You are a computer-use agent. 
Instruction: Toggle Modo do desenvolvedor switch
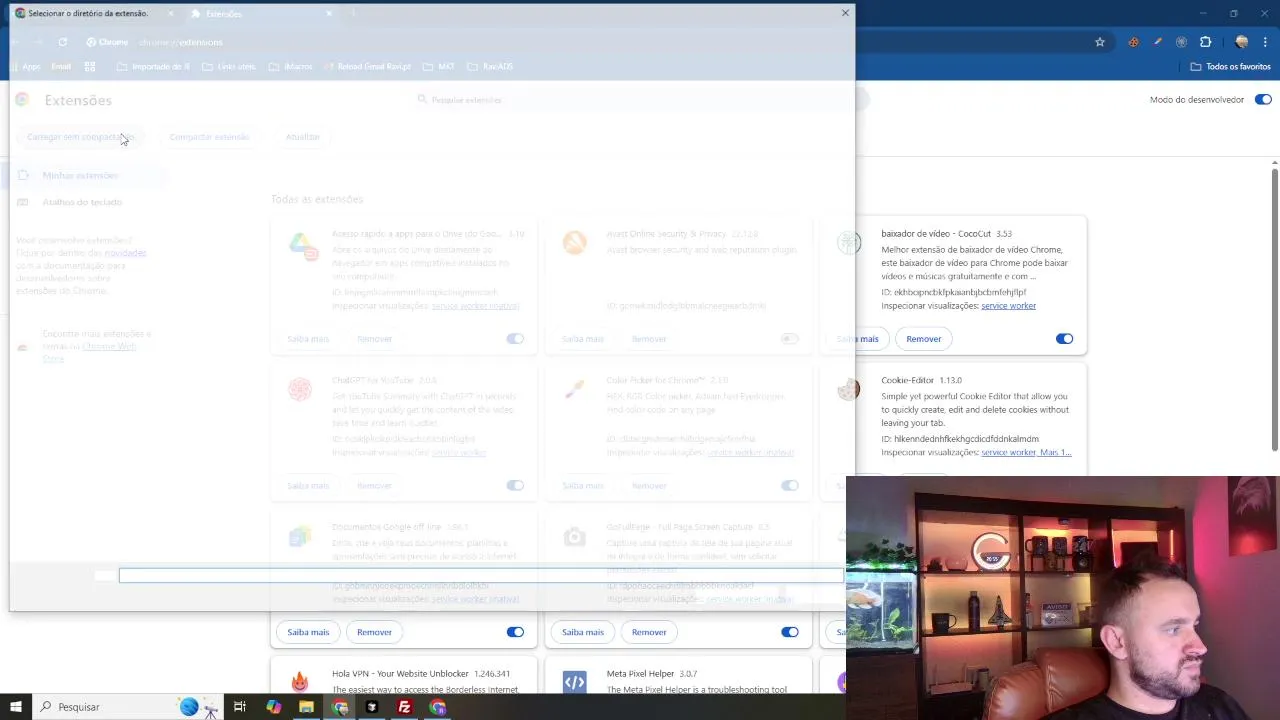[1263, 99]
